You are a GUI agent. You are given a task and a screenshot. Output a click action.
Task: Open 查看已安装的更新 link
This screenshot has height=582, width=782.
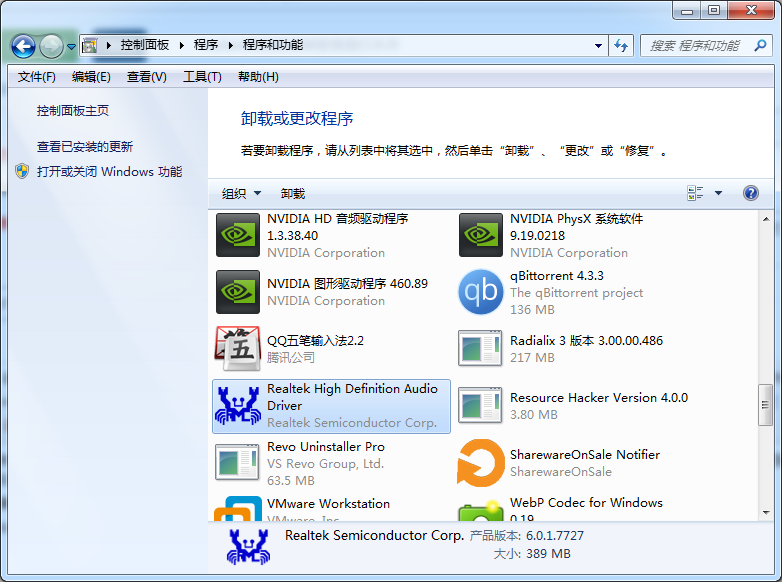click(x=85, y=146)
